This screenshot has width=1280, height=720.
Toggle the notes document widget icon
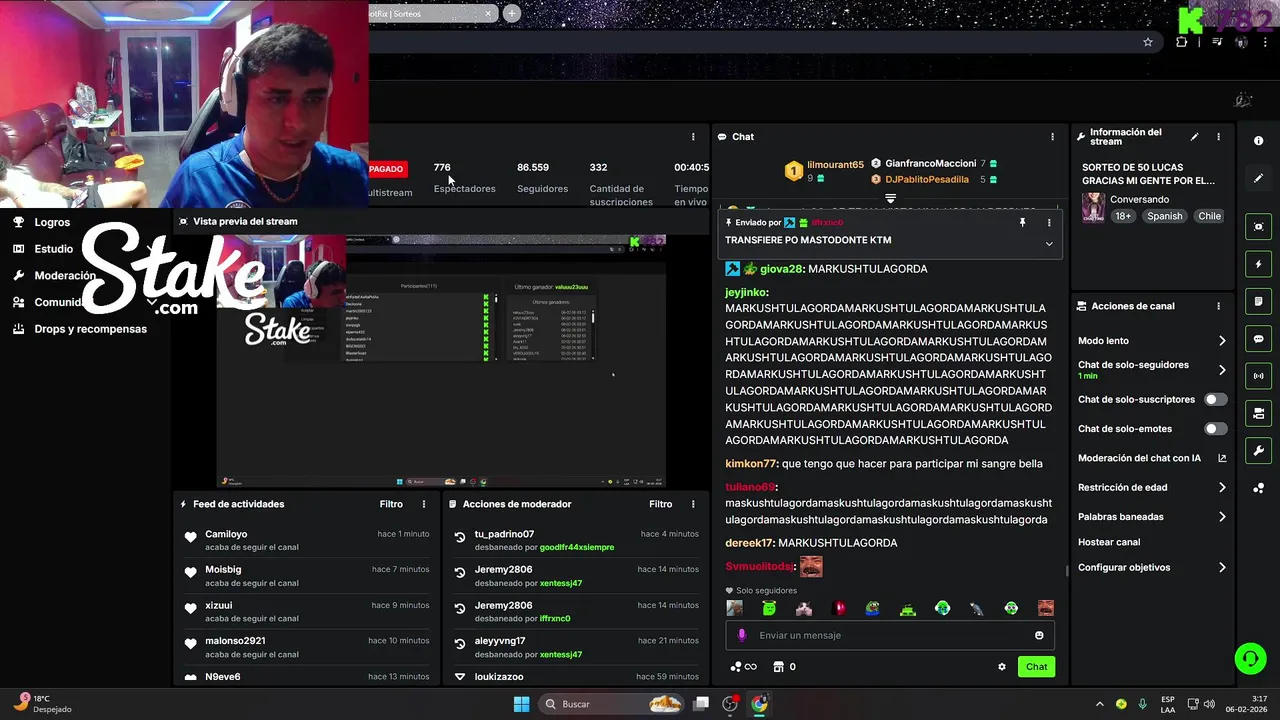coord(1258,302)
